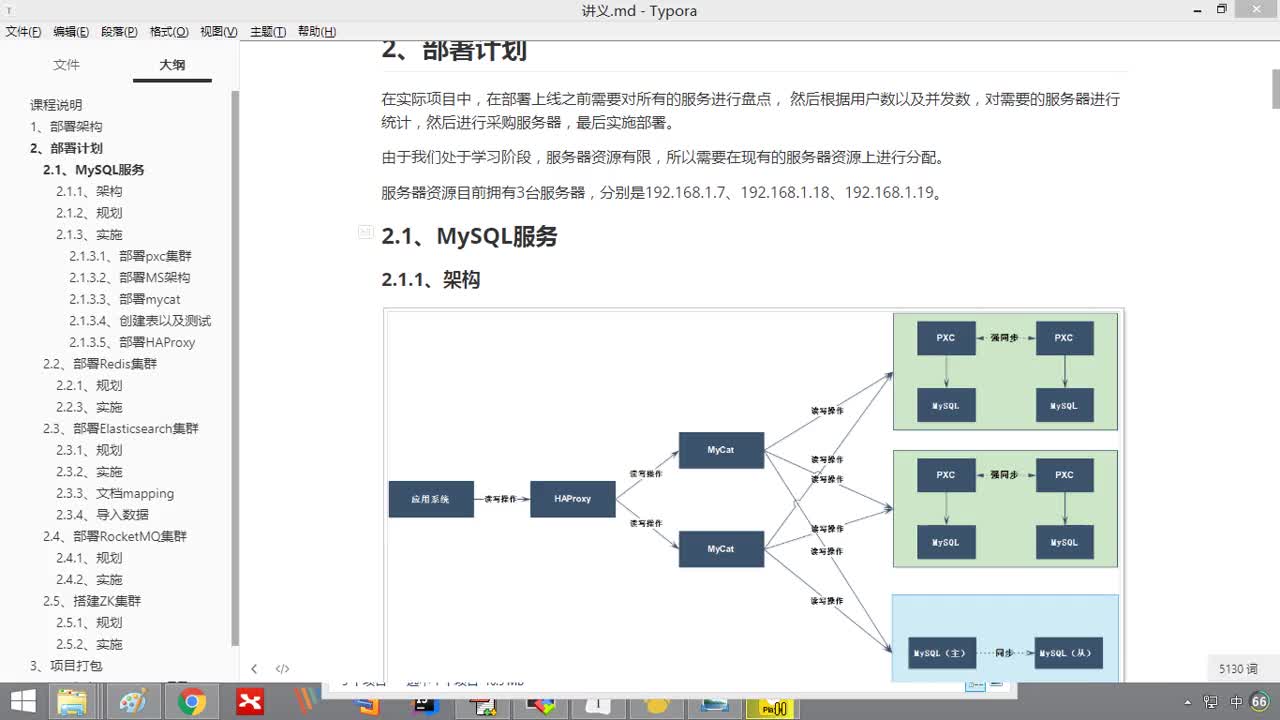Image resolution: width=1280 pixels, height=720 pixels.
Task: Open the 文件(F) menu
Action: coord(23,32)
